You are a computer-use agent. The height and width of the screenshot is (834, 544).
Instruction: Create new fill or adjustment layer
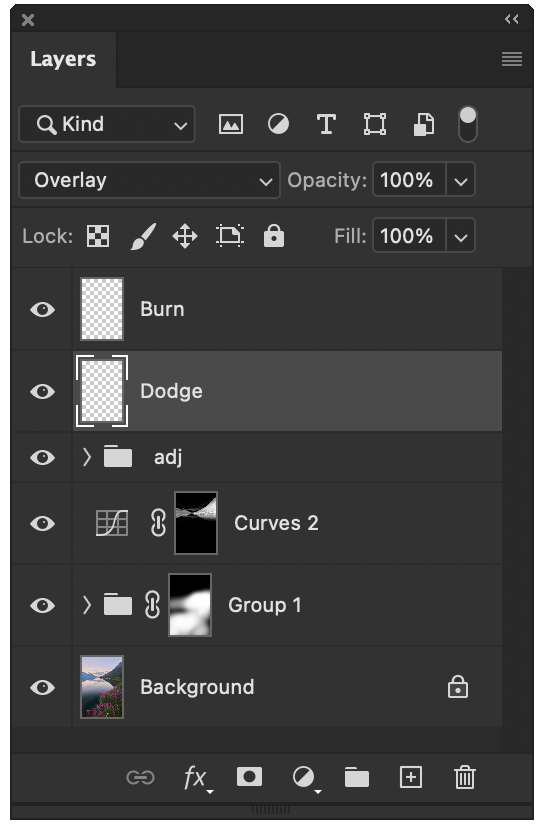pyautogui.click(x=305, y=778)
